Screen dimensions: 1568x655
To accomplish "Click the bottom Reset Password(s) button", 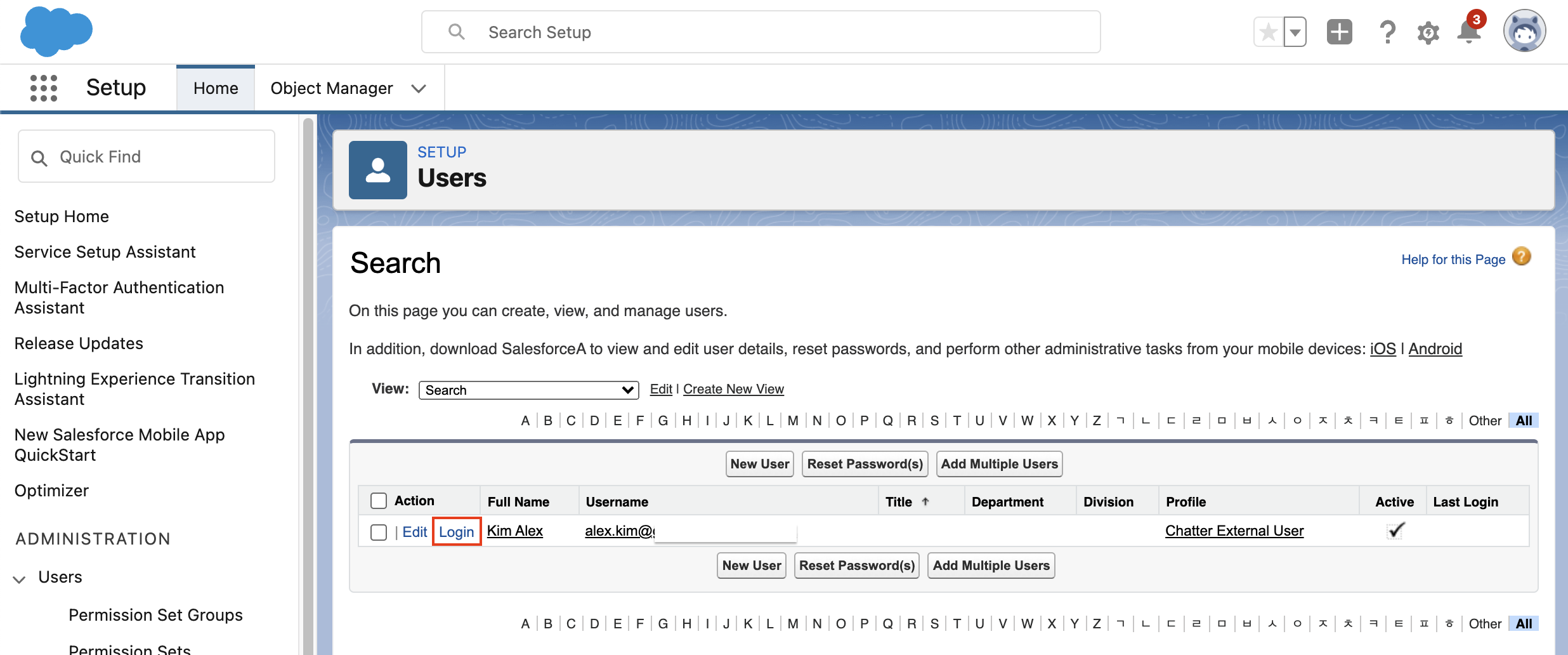I will tap(857, 566).
